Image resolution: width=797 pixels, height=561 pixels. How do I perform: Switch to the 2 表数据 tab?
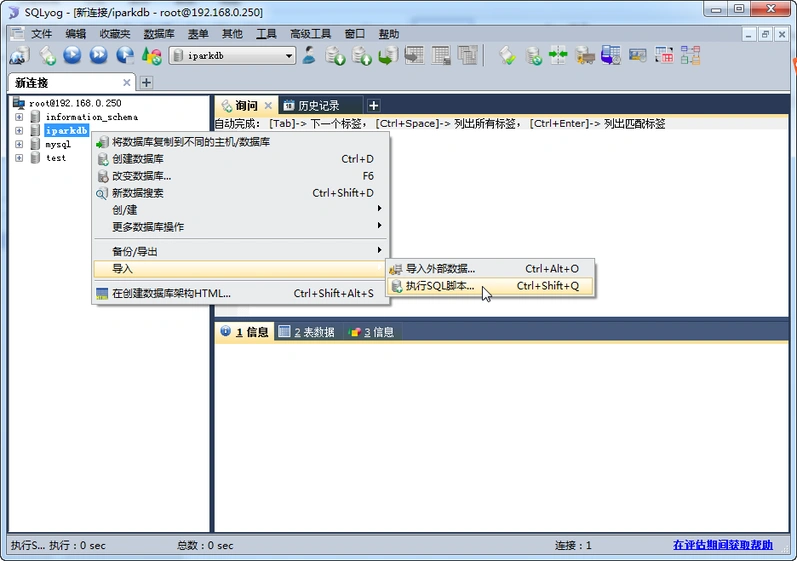tap(308, 332)
